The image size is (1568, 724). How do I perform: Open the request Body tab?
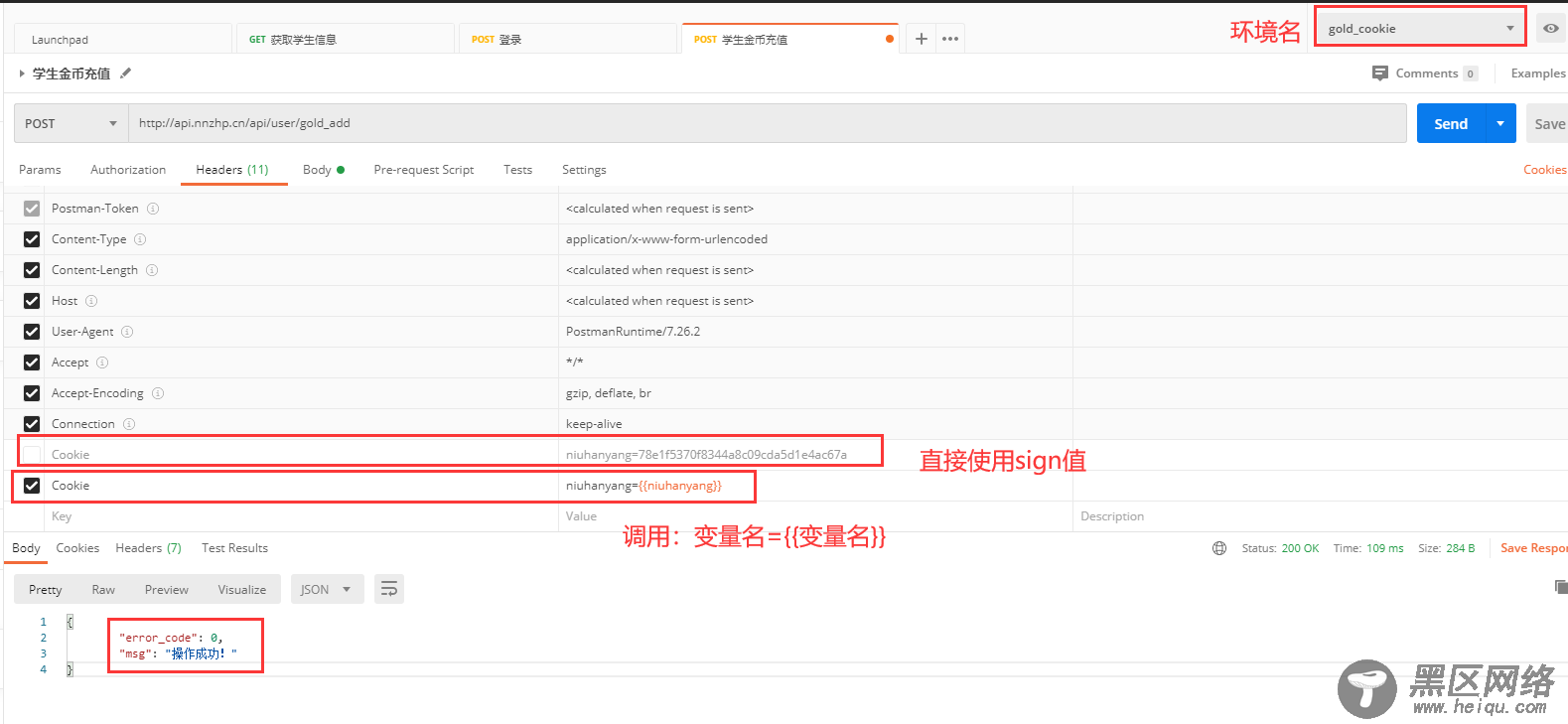[x=324, y=170]
